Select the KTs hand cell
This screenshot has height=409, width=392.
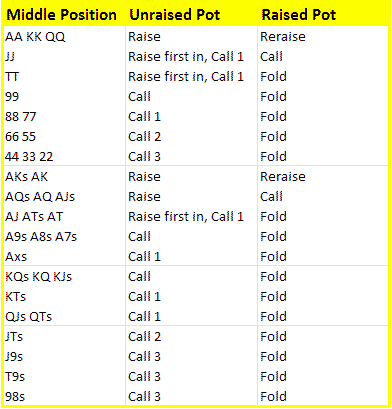[64, 297]
